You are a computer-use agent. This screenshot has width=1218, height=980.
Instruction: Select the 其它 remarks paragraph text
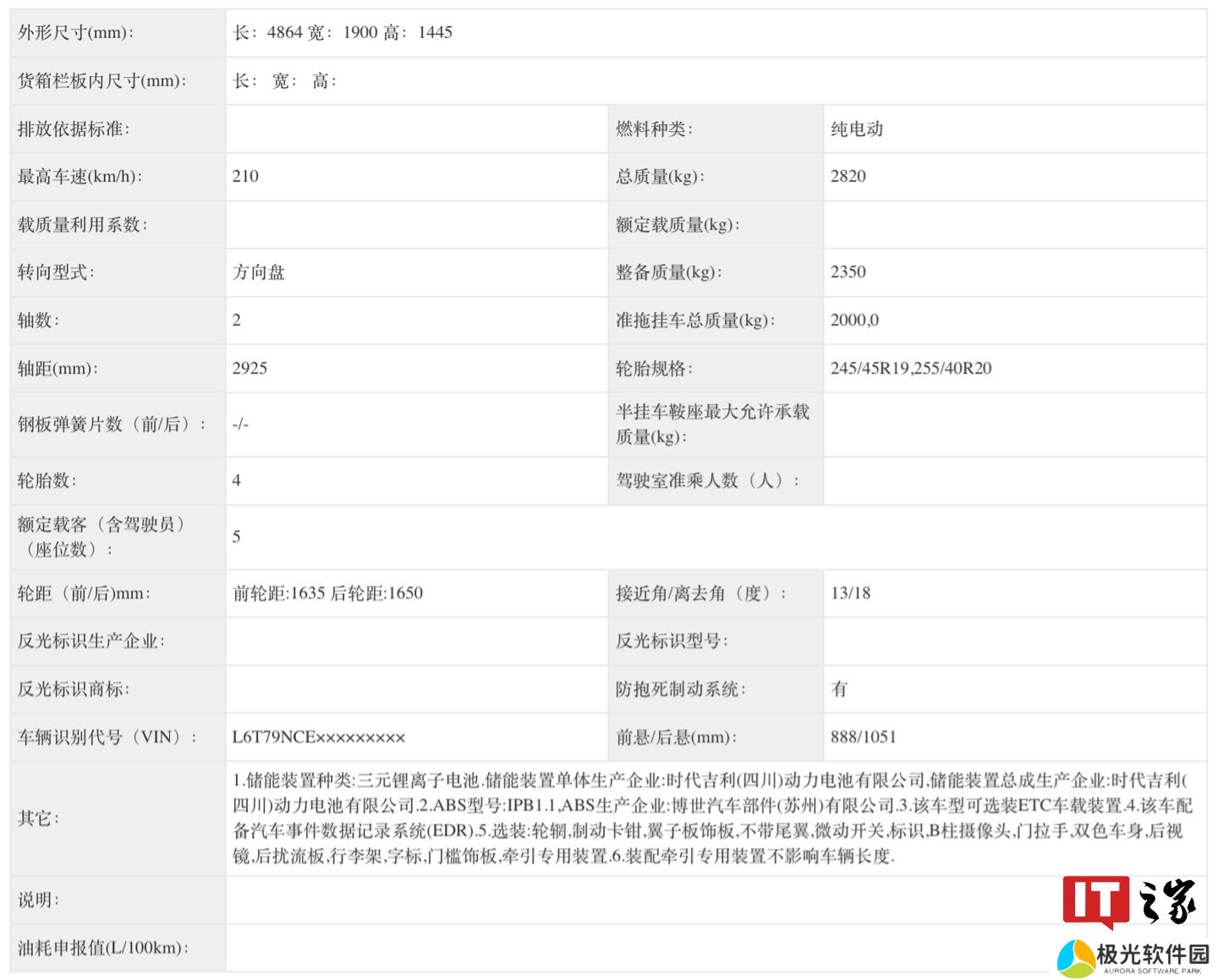tap(710, 818)
